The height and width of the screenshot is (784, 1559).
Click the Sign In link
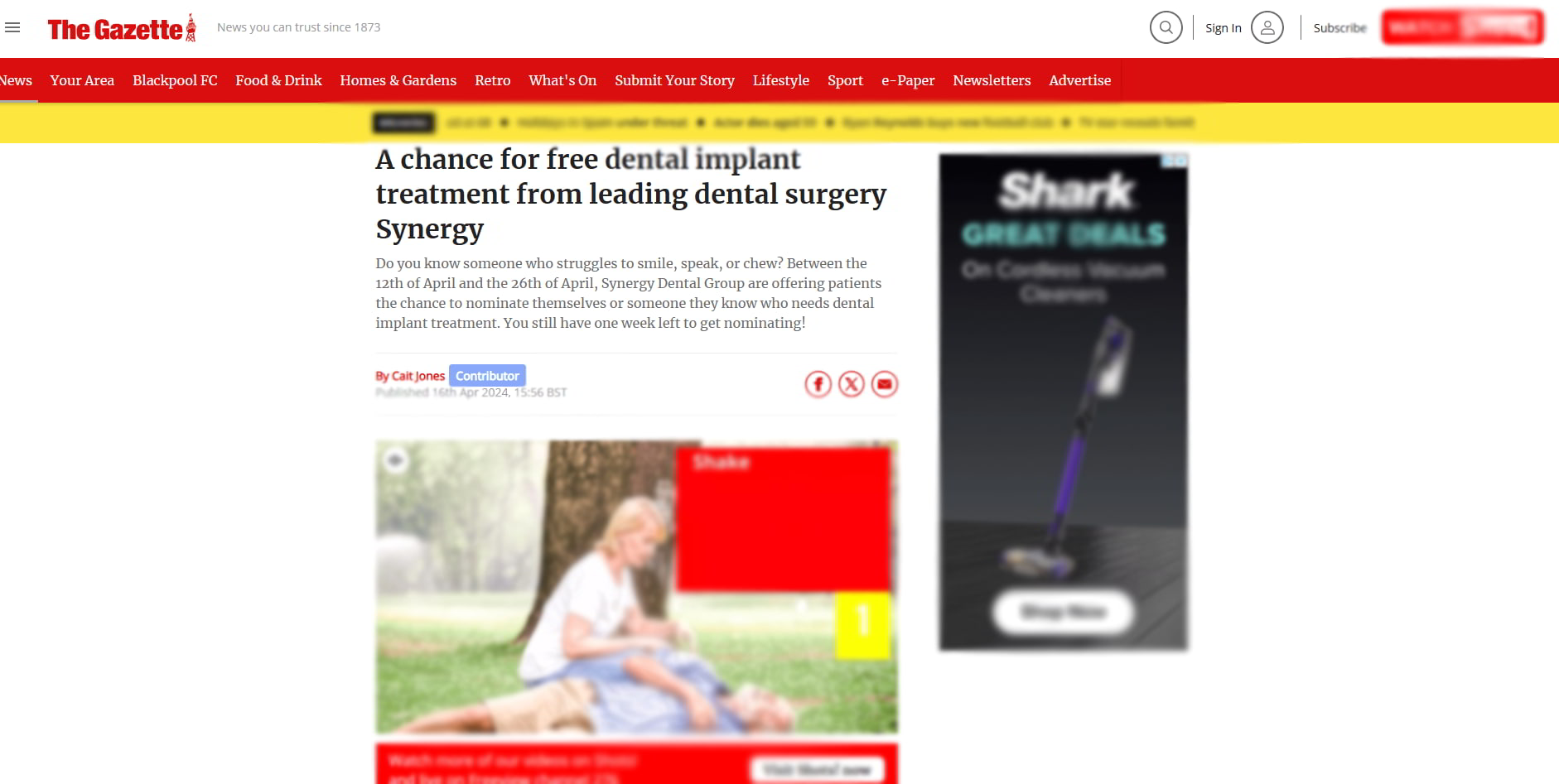1223,28
